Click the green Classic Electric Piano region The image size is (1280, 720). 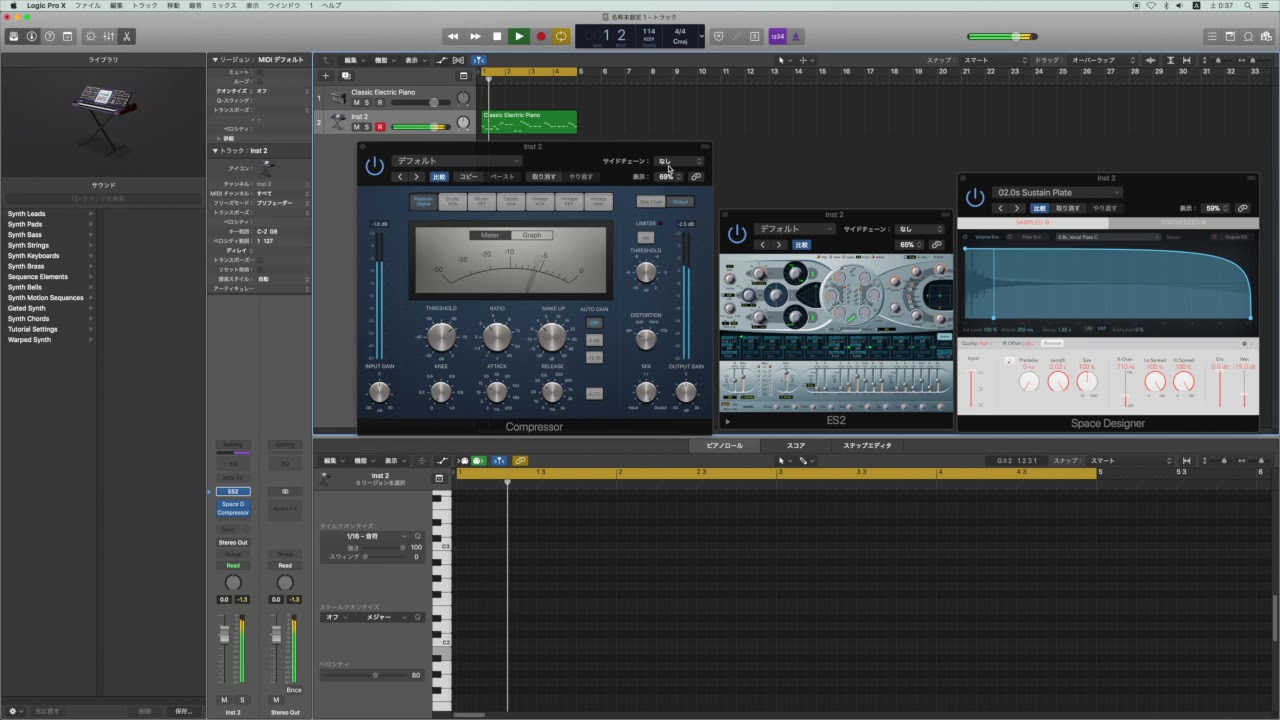click(529, 121)
